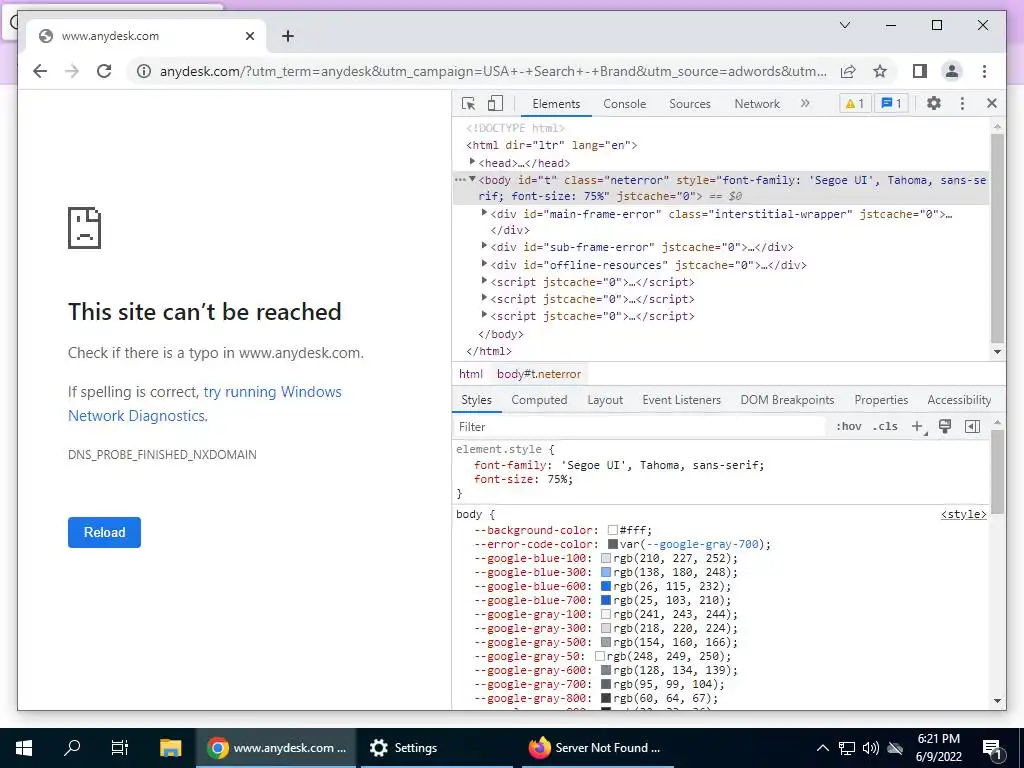This screenshot has width=1024, height=768.
Task: Open the issues message badge
Action: point(891,103)
